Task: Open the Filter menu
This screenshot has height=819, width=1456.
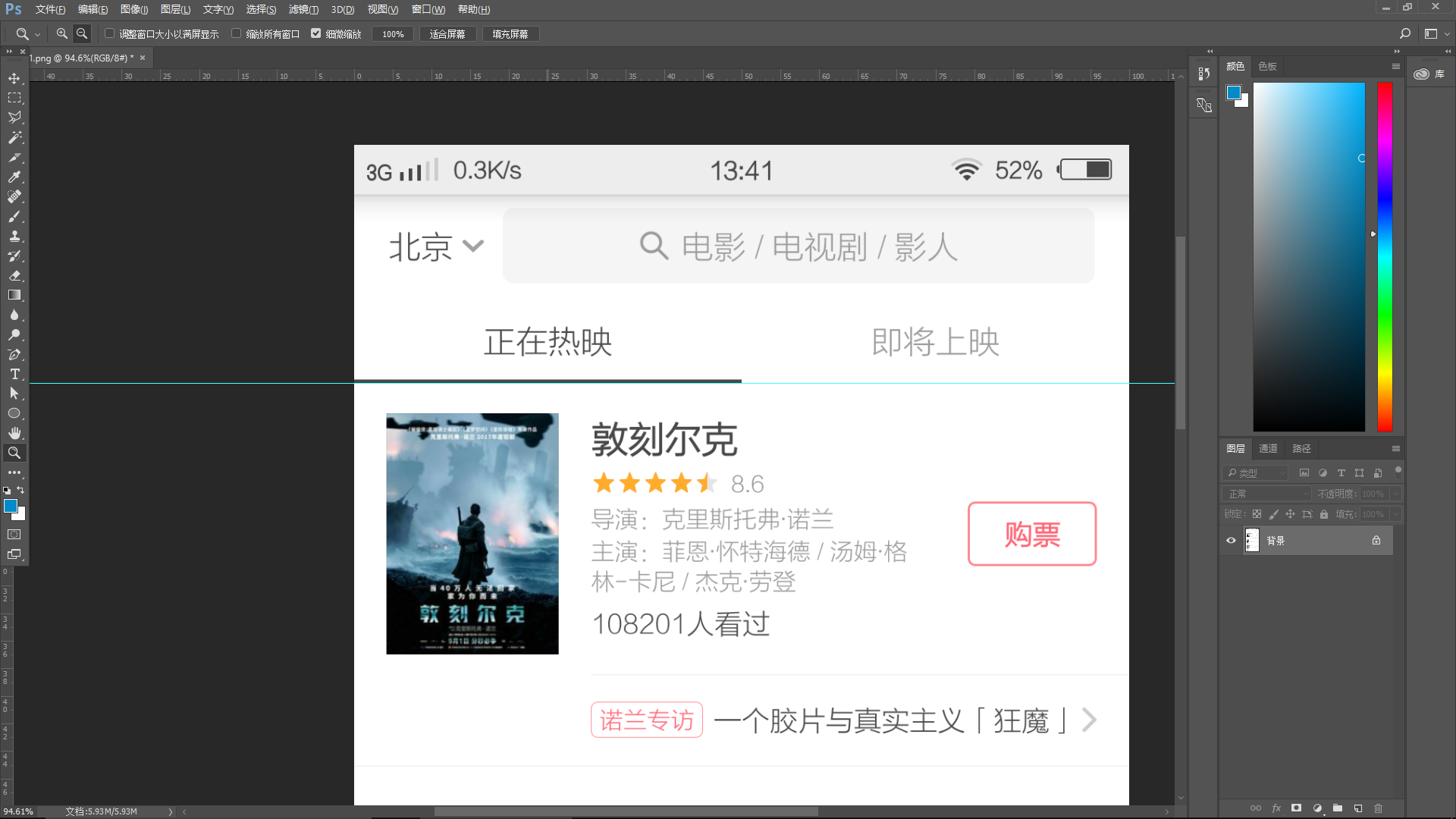Action: pyautogui.click(x=303, y=9)
